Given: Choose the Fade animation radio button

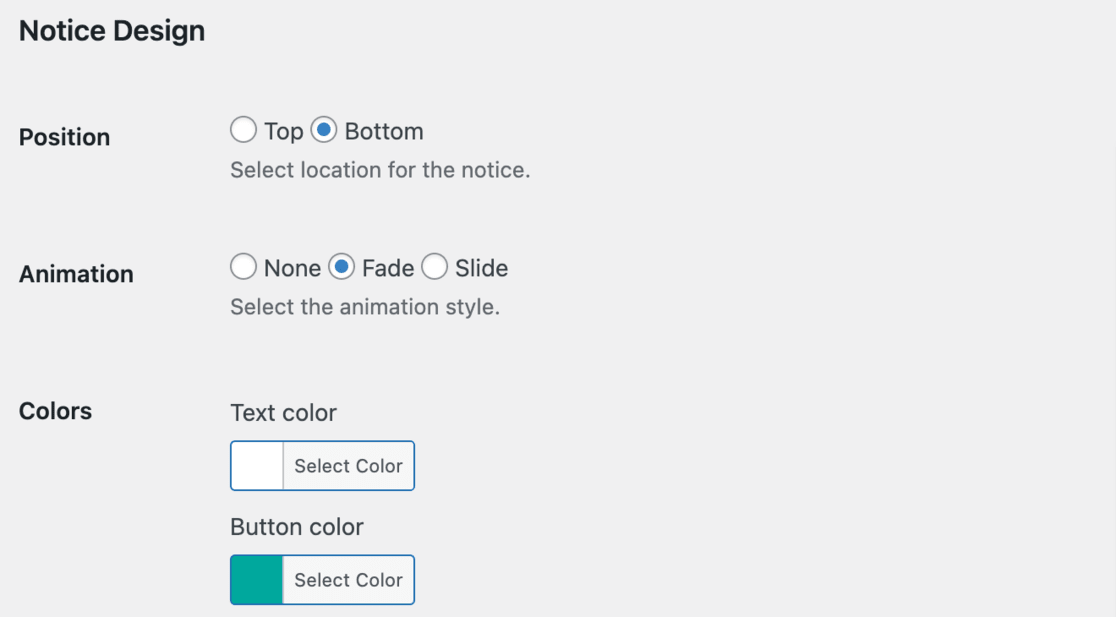Looking at the screenshot, I should [342, 268].
